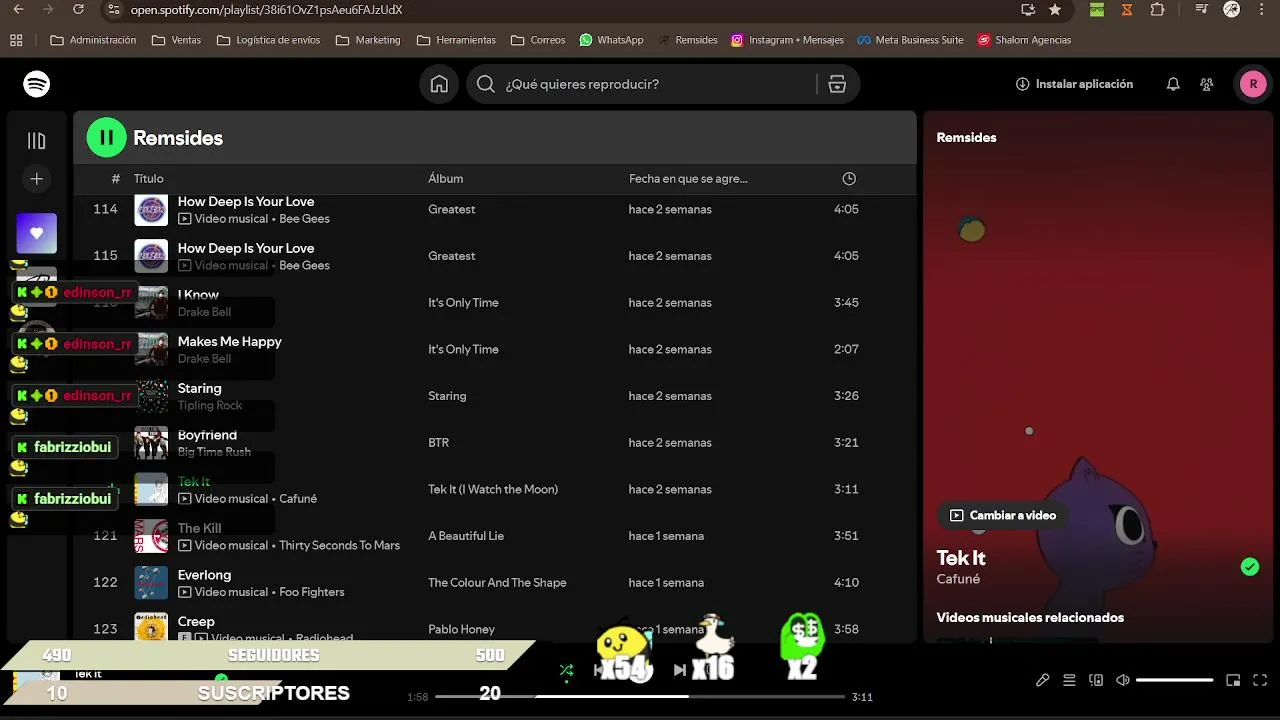Open the playback queue
Viewport: 1280px width, 720px height.
1069,680
